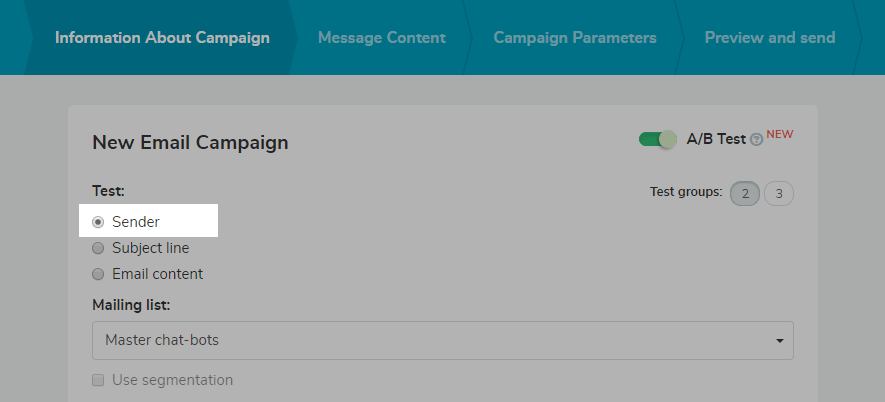
Task: Toggle the A/B Test switch off
Action: click(x=658, y=139)
